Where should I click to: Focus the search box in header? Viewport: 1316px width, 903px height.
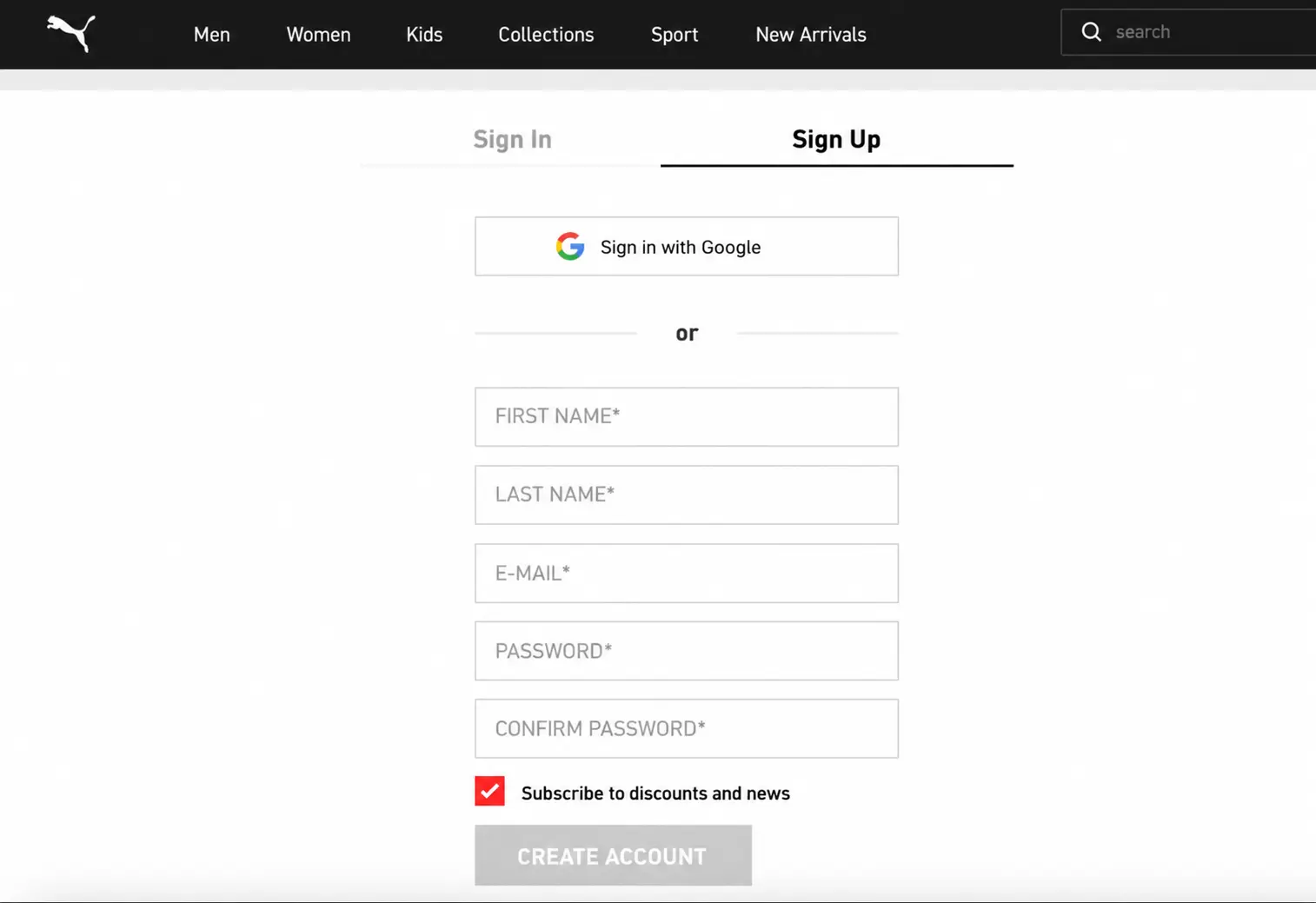click(x=1189, y=32)
